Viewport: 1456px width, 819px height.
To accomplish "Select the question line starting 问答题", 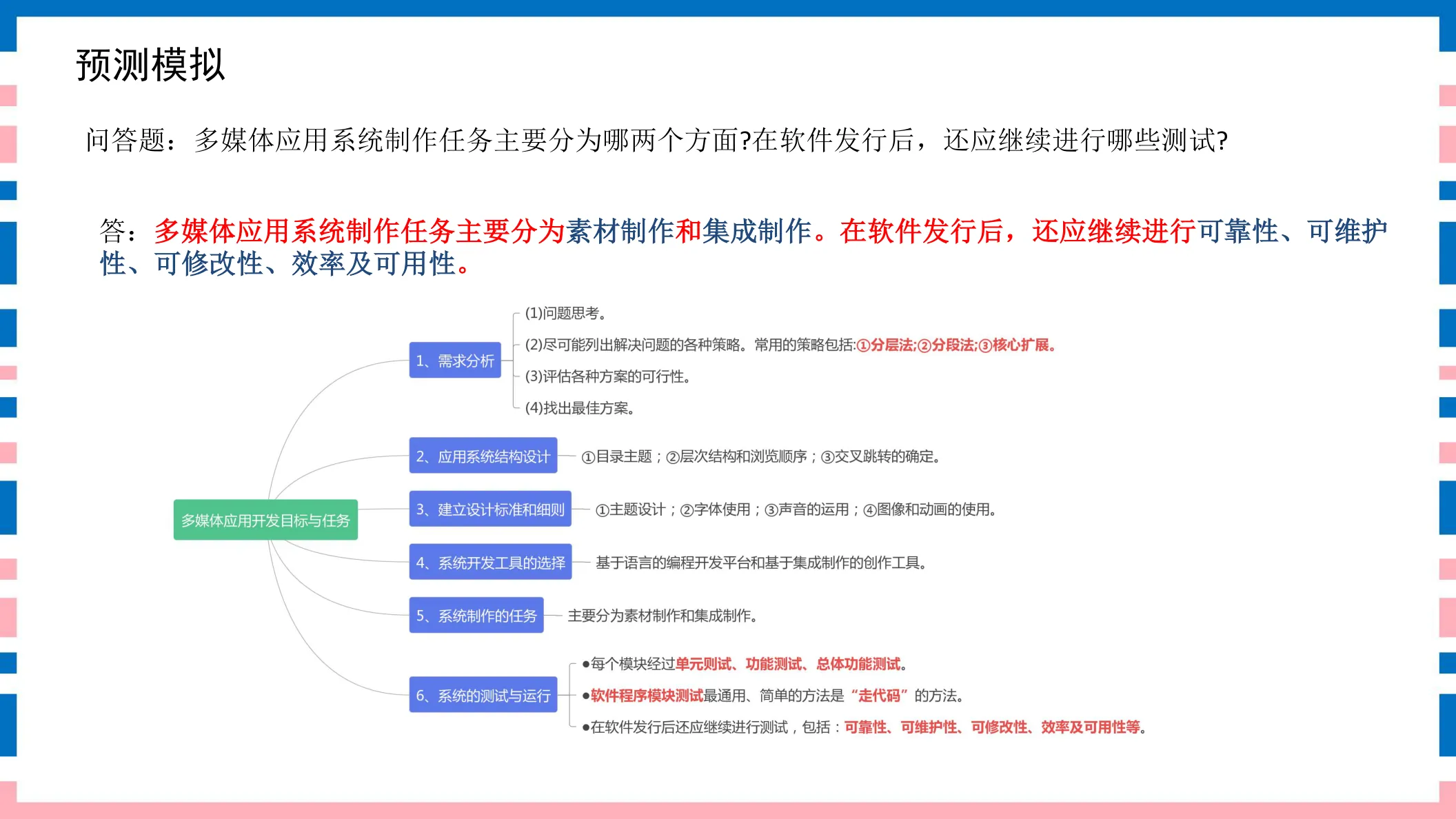I will [657, 140].
